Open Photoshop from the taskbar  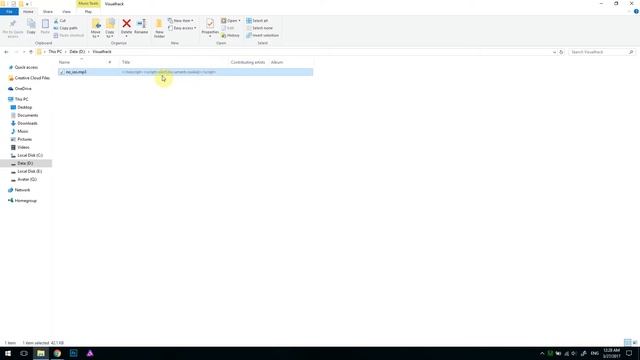click(x=73, y=353)
